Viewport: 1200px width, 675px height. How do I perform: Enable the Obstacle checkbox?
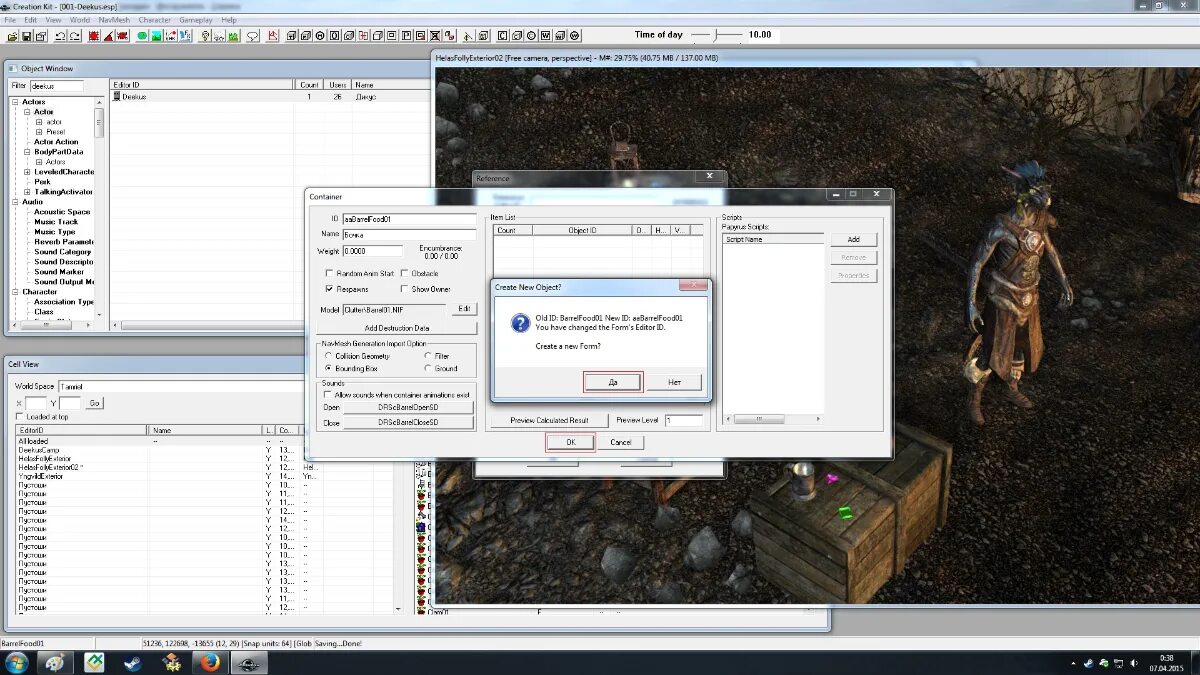(405, 273)
